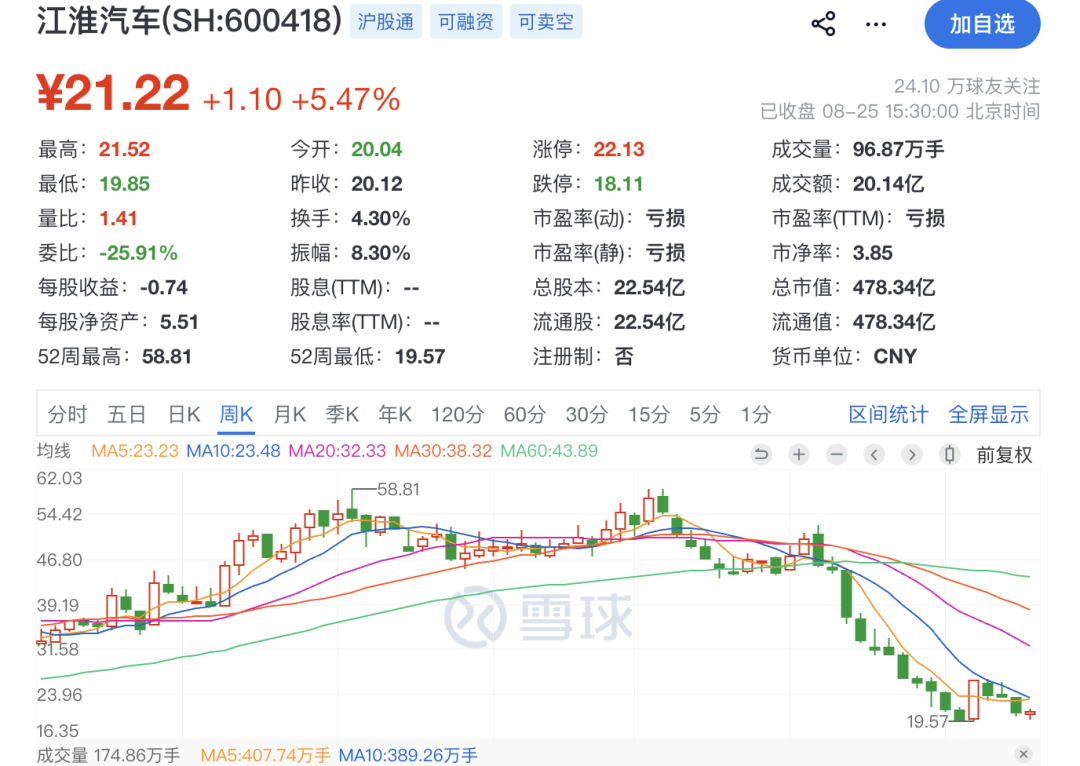Click the 52周最低 value 19.57 in stats
This screenshot has height=766, width=1080.
419,356
